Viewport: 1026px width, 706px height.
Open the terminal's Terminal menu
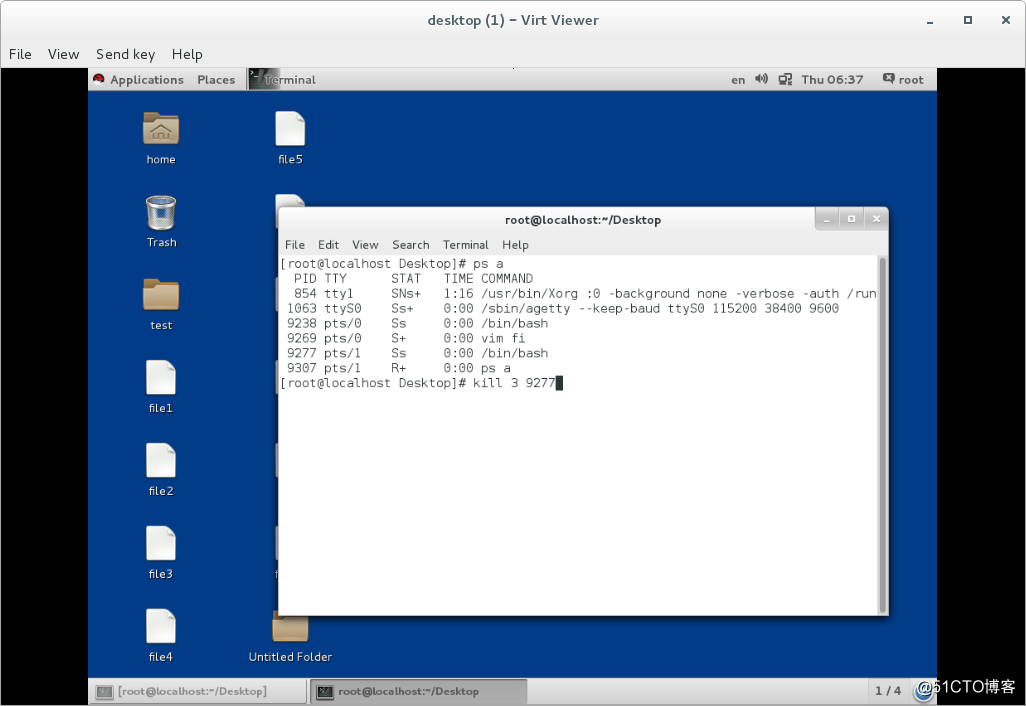point(465,245)
